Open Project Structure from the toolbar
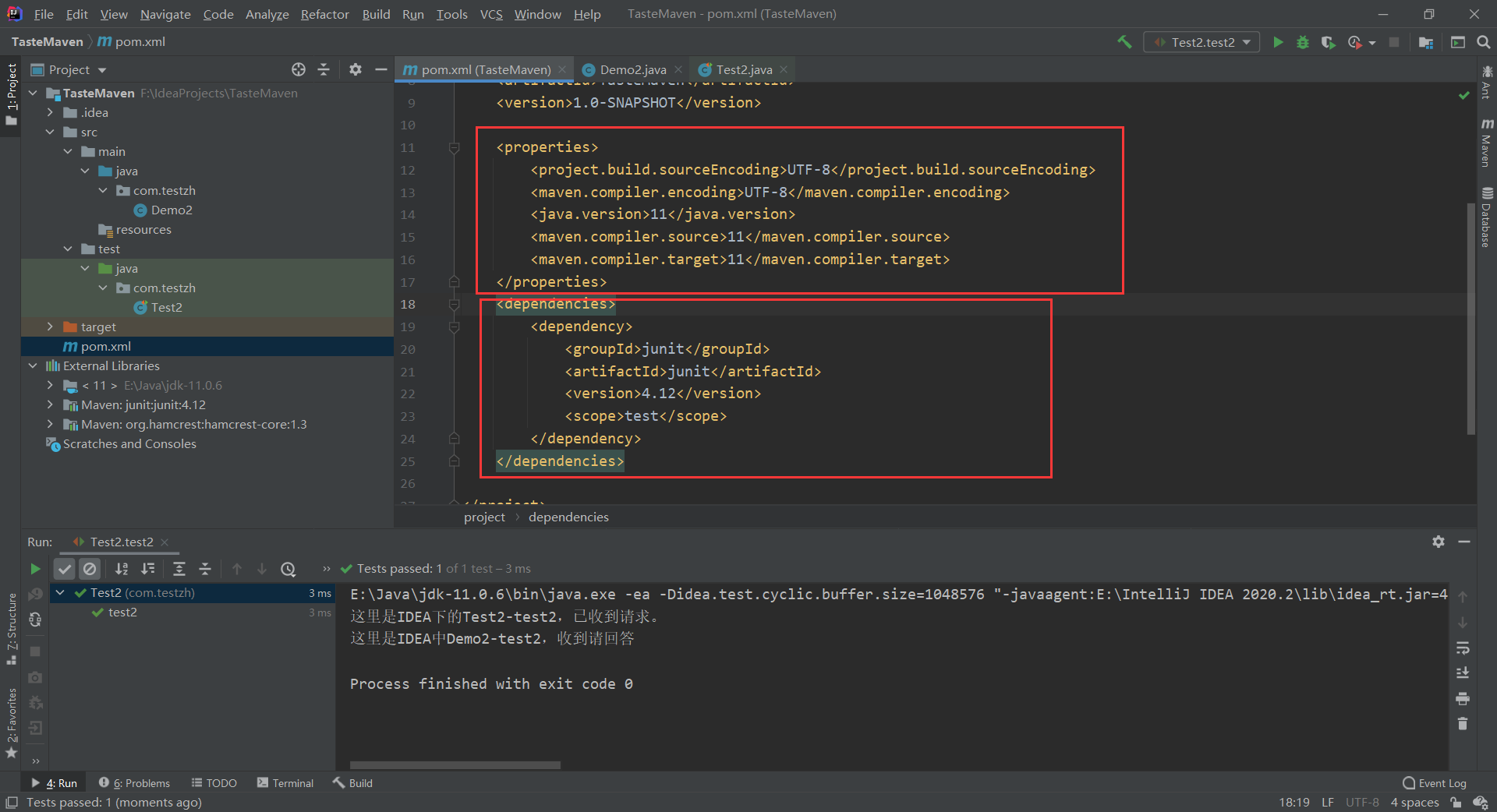 click(x=1426, y=42)
